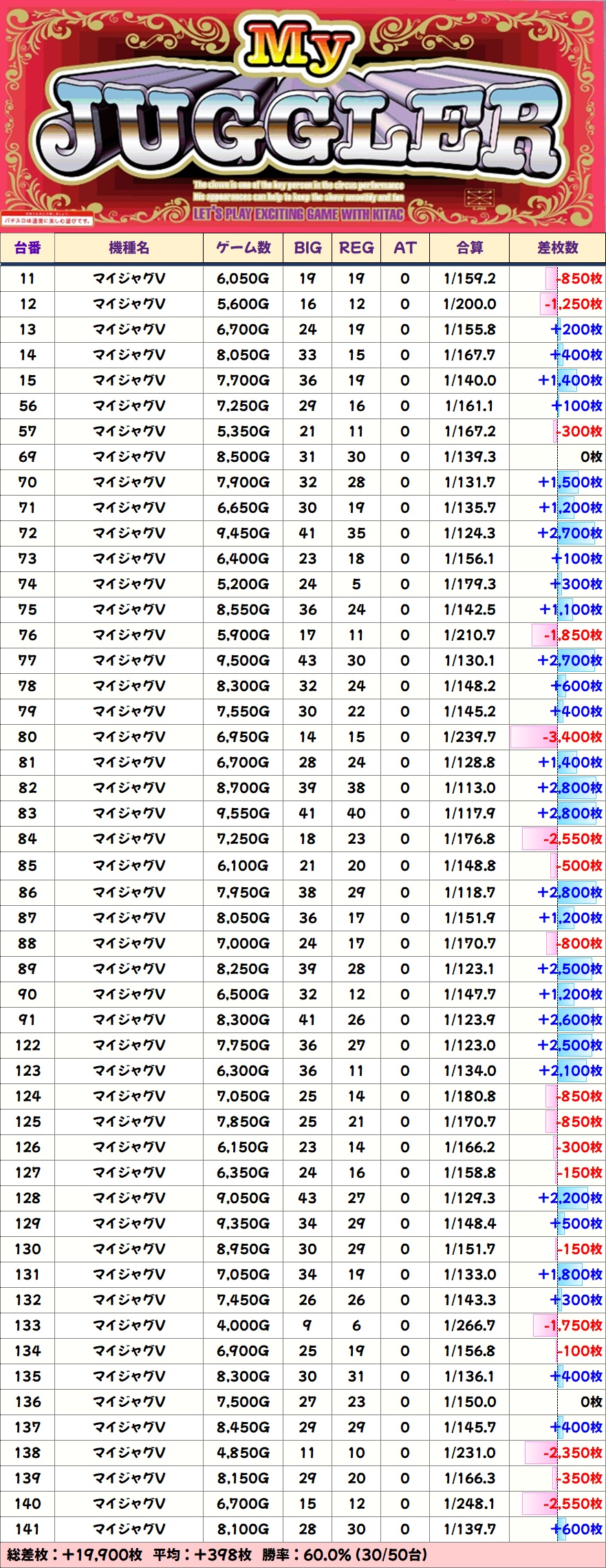Viewport: 606px width, 1568px height.
Task: Click the 合算 column header
Action: tap(470, 248)
